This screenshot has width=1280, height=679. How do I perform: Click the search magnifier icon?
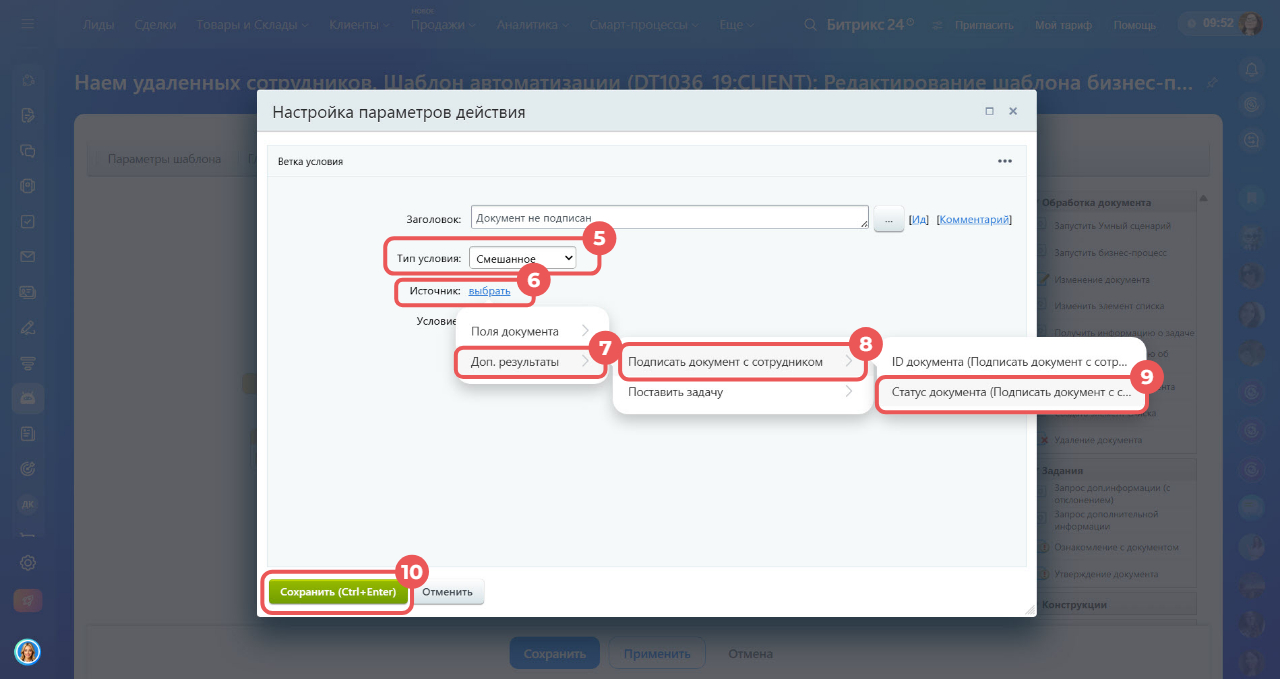click(x=810, y=24)
